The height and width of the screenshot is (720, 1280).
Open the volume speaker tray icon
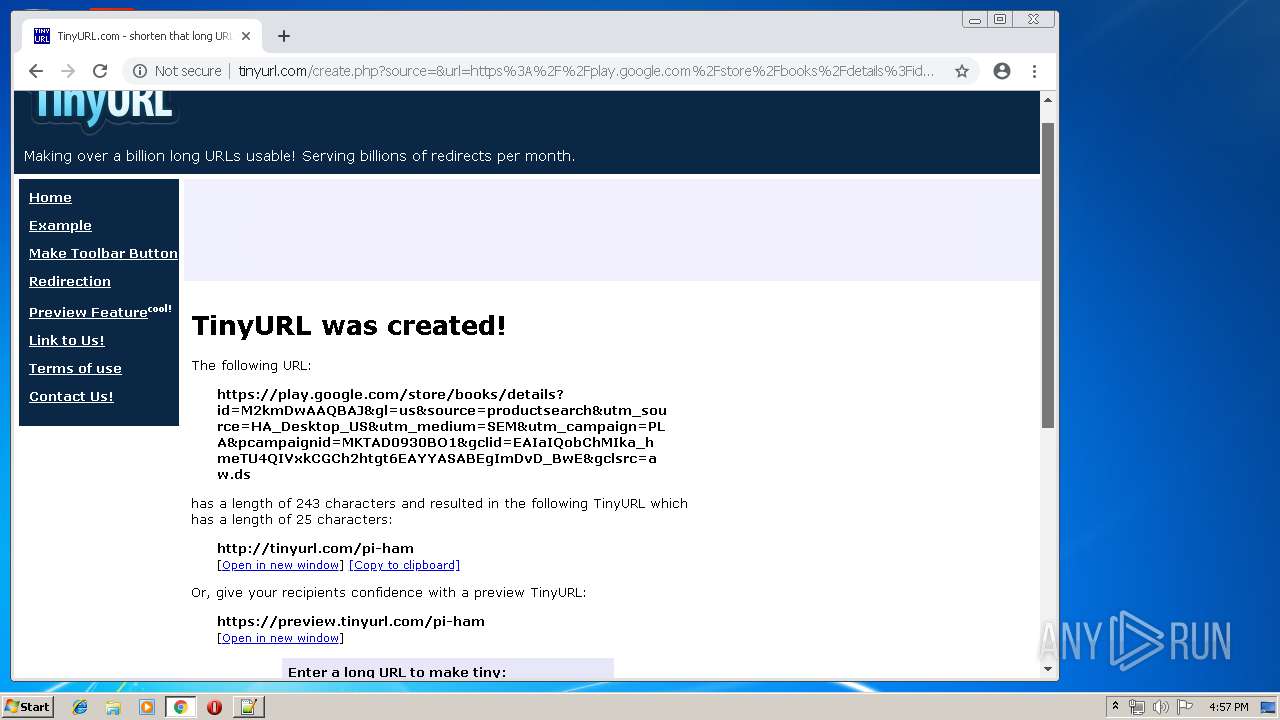coord(1161,707)
